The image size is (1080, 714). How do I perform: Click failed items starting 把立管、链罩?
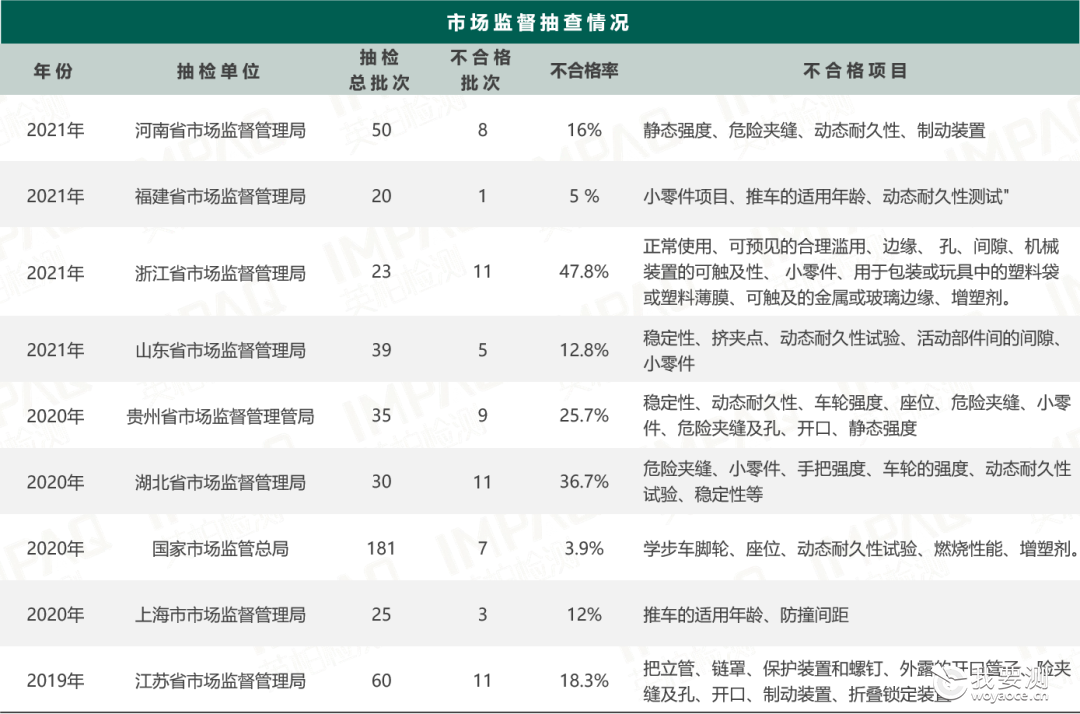pyautogui.click(x=857, y=680)
